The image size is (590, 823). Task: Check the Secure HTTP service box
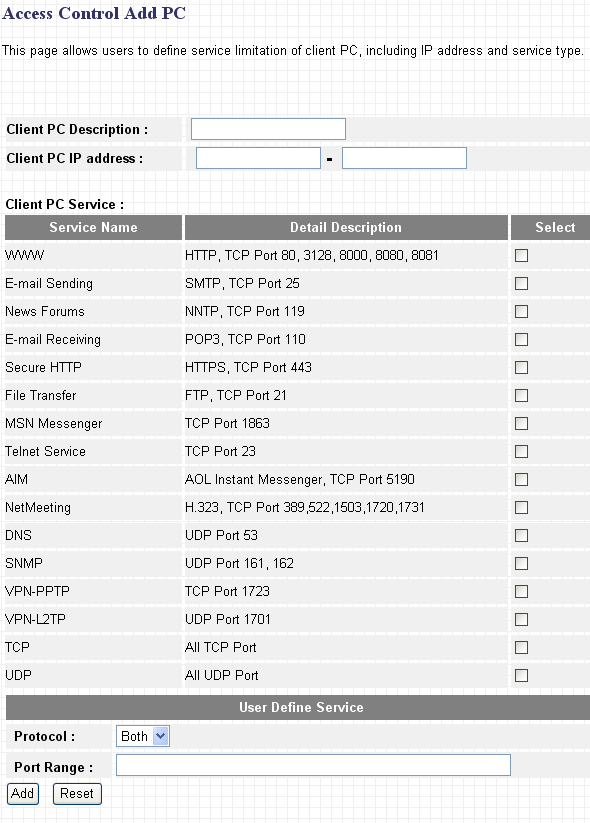click(521, 367)
